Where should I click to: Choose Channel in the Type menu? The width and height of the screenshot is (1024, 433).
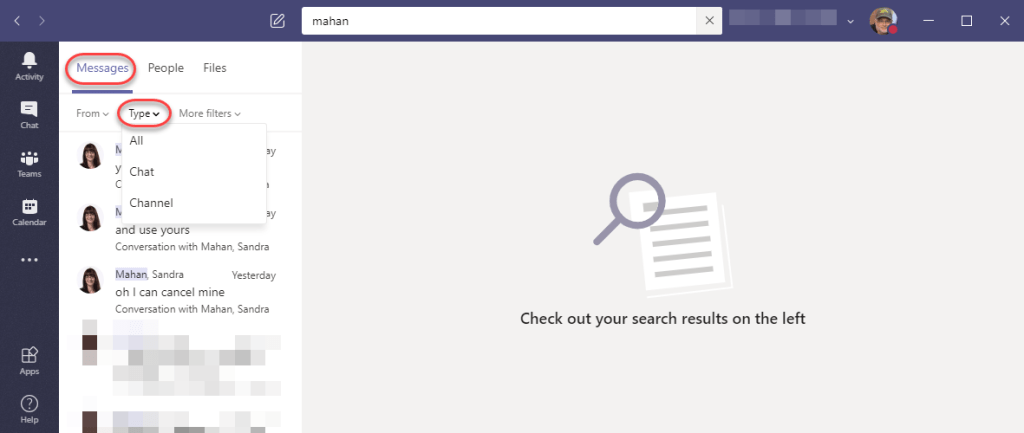[x=194, y=203]
